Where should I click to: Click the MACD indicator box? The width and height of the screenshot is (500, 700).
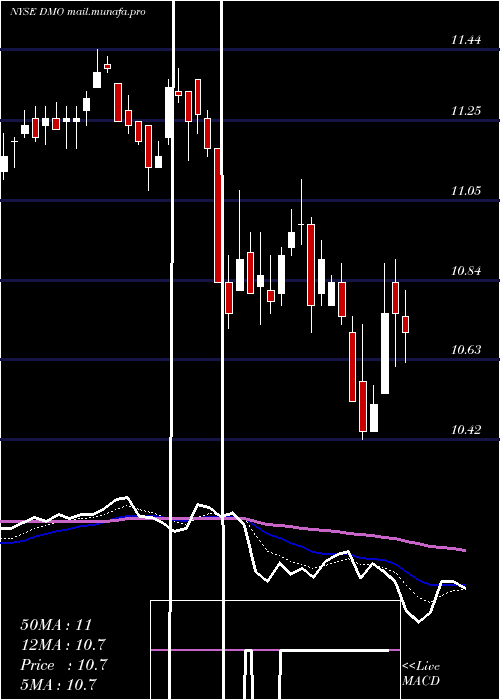point(275,650)
